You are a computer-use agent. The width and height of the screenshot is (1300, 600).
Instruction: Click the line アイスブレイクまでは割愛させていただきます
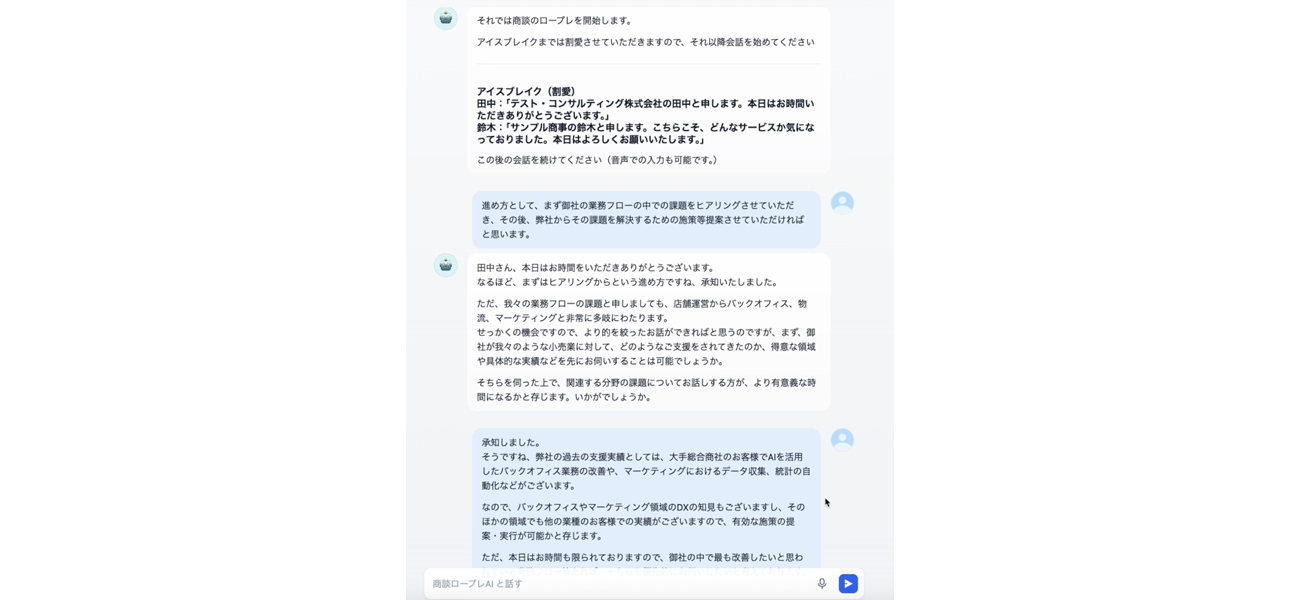[x=646, y=42]
